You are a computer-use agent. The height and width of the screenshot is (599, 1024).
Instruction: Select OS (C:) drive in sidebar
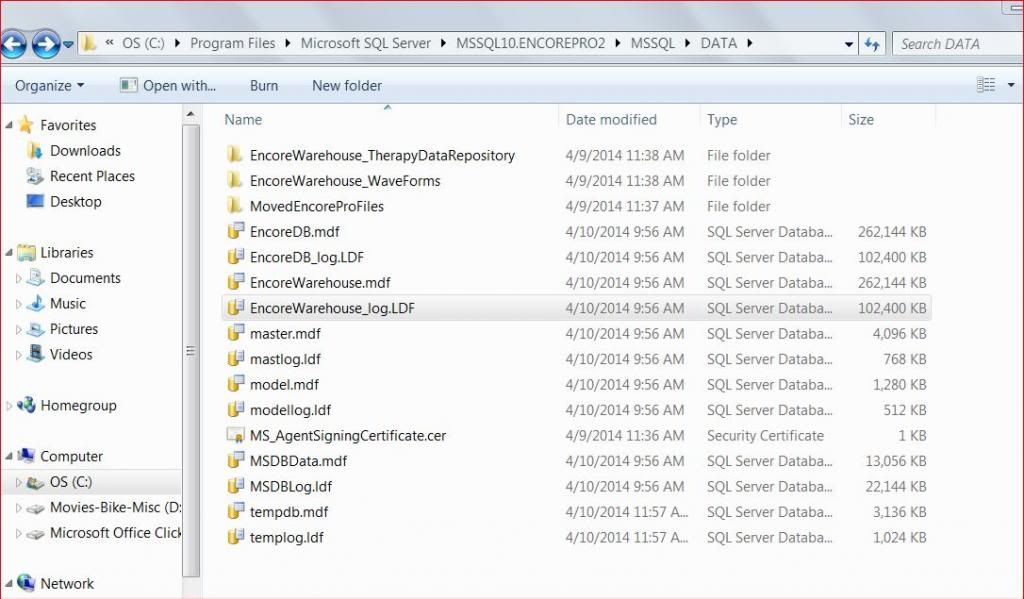[71, 482]
